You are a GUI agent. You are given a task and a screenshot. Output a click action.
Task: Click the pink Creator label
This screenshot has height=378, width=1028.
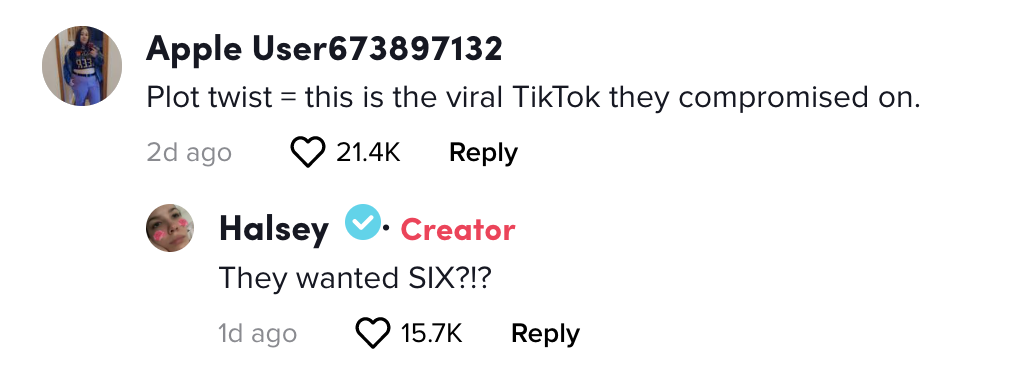tap(458, 229)
